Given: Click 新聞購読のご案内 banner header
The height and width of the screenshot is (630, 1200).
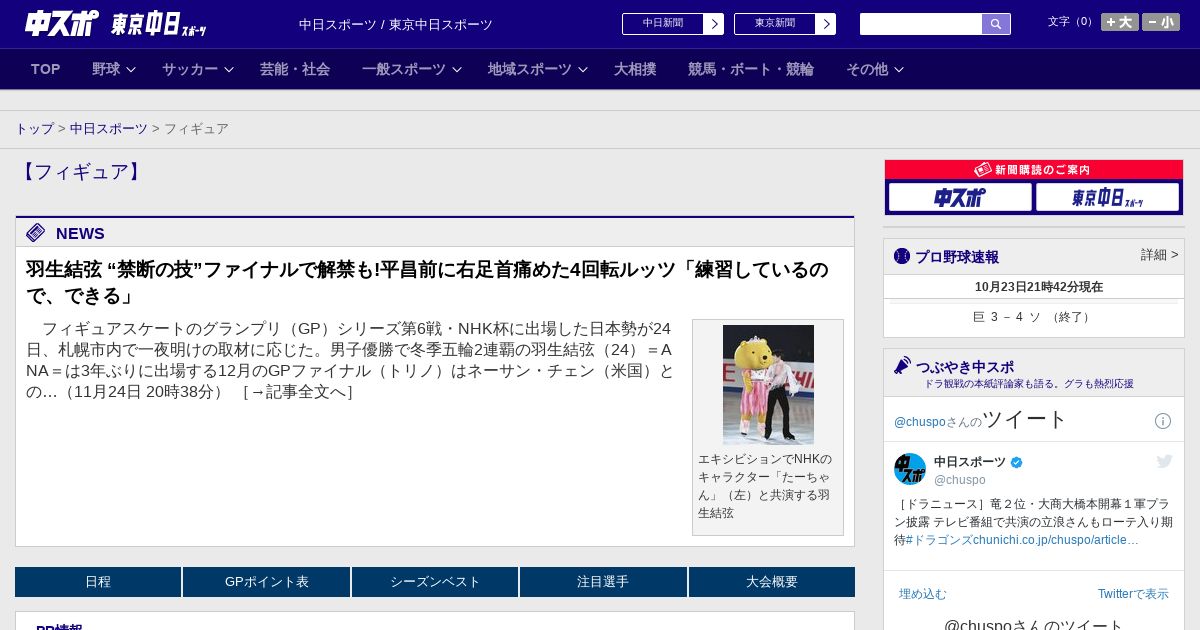Looking at the screenshot, I should [x=1033, y=170].
